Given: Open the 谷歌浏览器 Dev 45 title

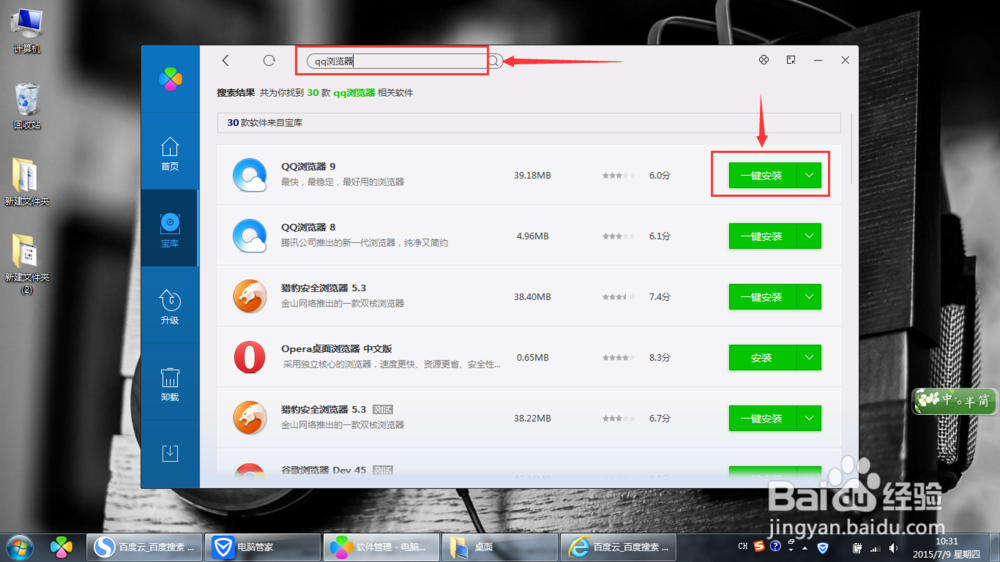Looking at the screenshot, I should [x=323, y=470].
